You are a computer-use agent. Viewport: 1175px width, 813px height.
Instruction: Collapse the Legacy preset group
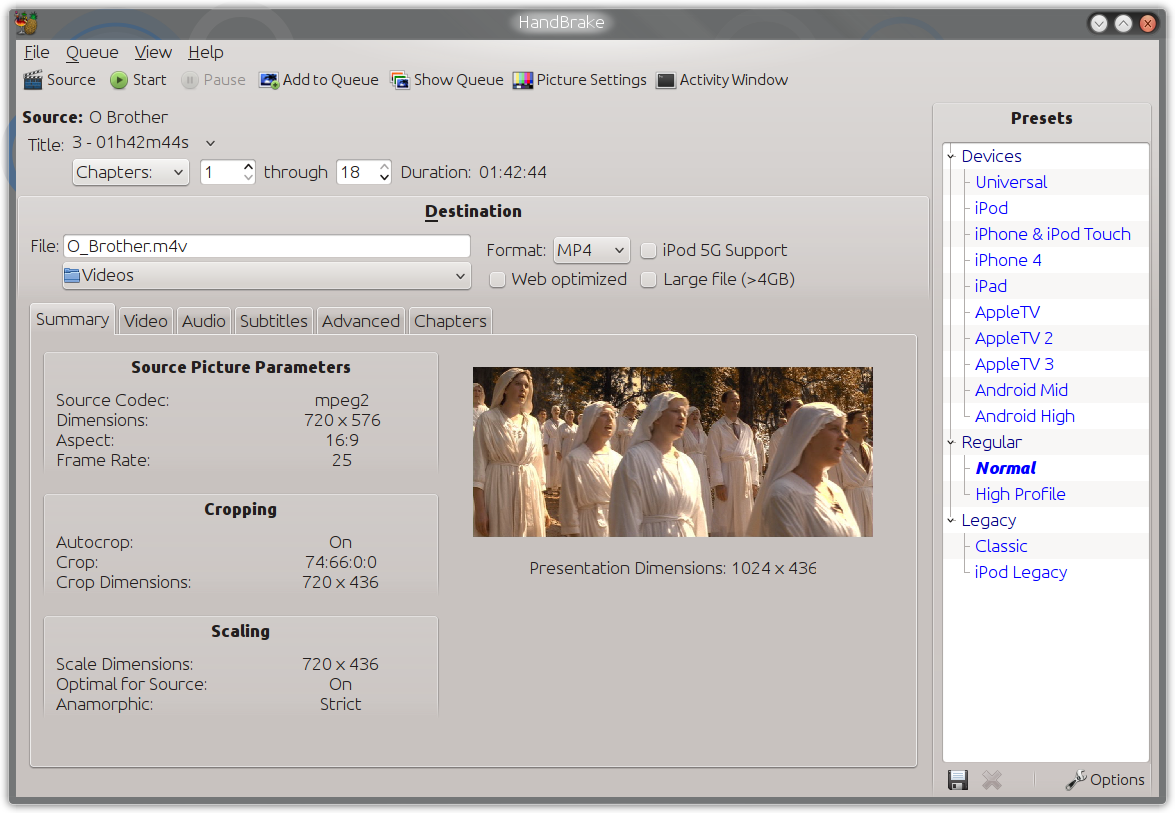(x=951, y=521)
